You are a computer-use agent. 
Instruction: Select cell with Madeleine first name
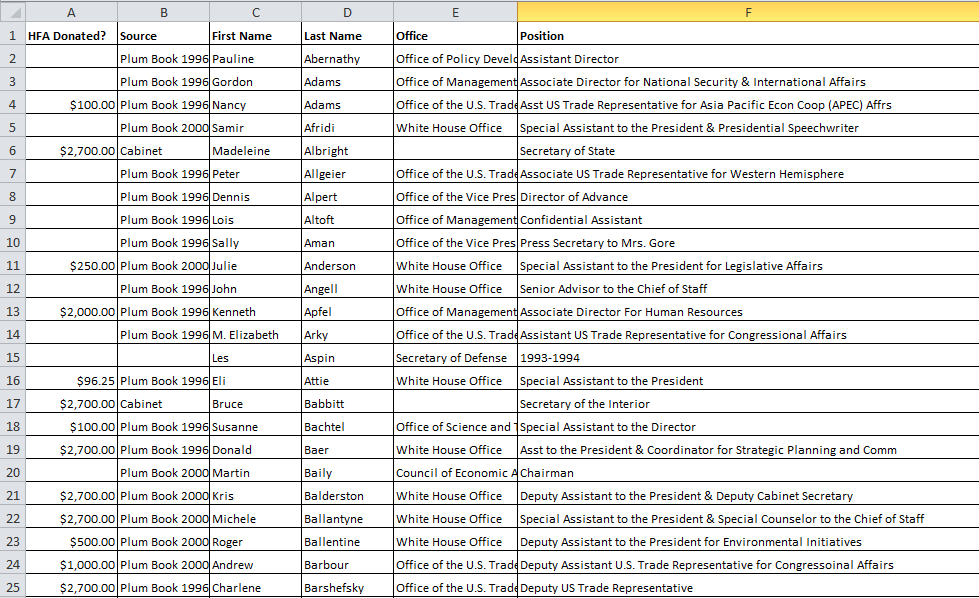click(x=255, y=150)
